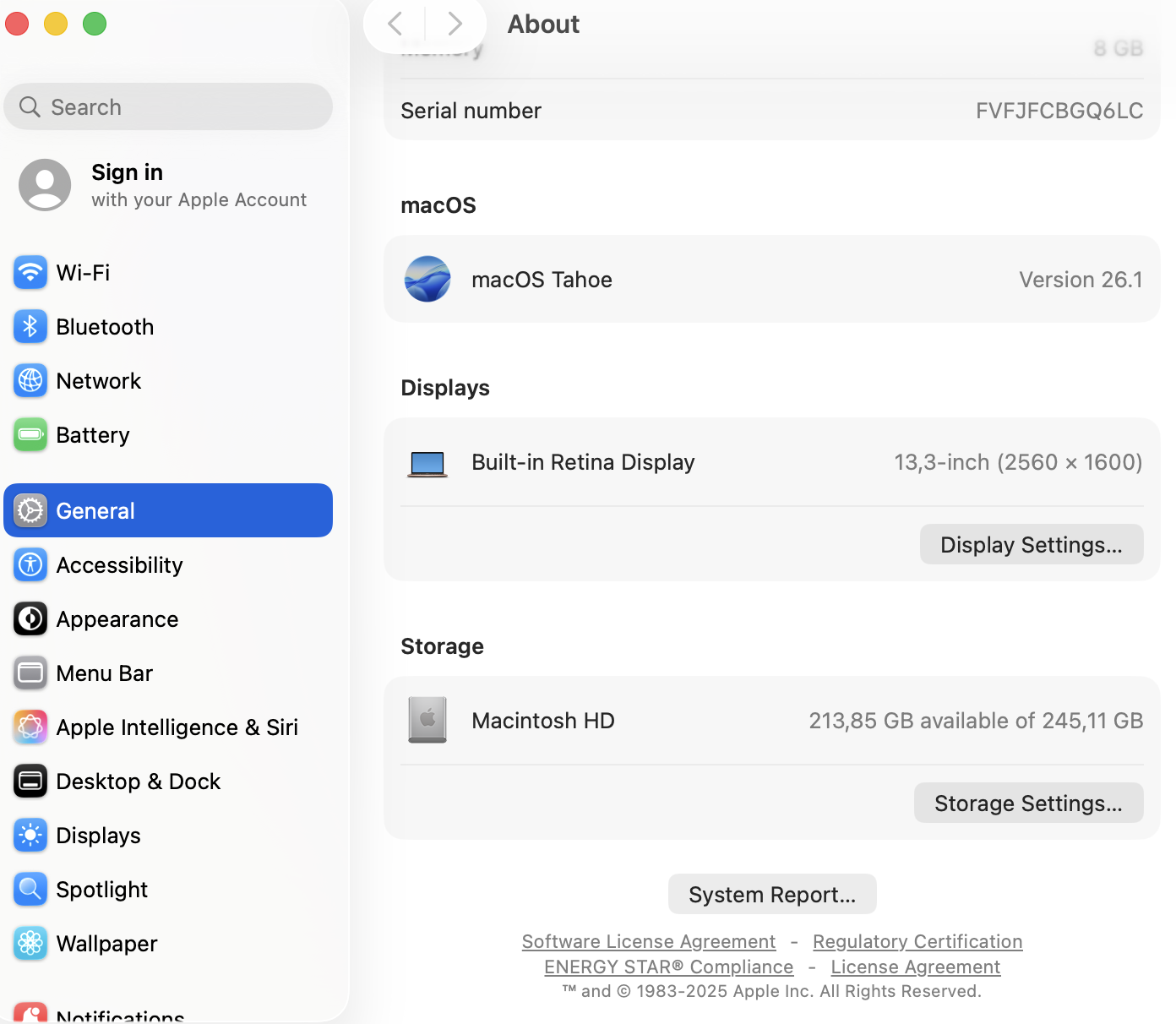The image size is (1176, 1024).
Task: Select Accessibility in the sidebar
Action: click(168, 564)
